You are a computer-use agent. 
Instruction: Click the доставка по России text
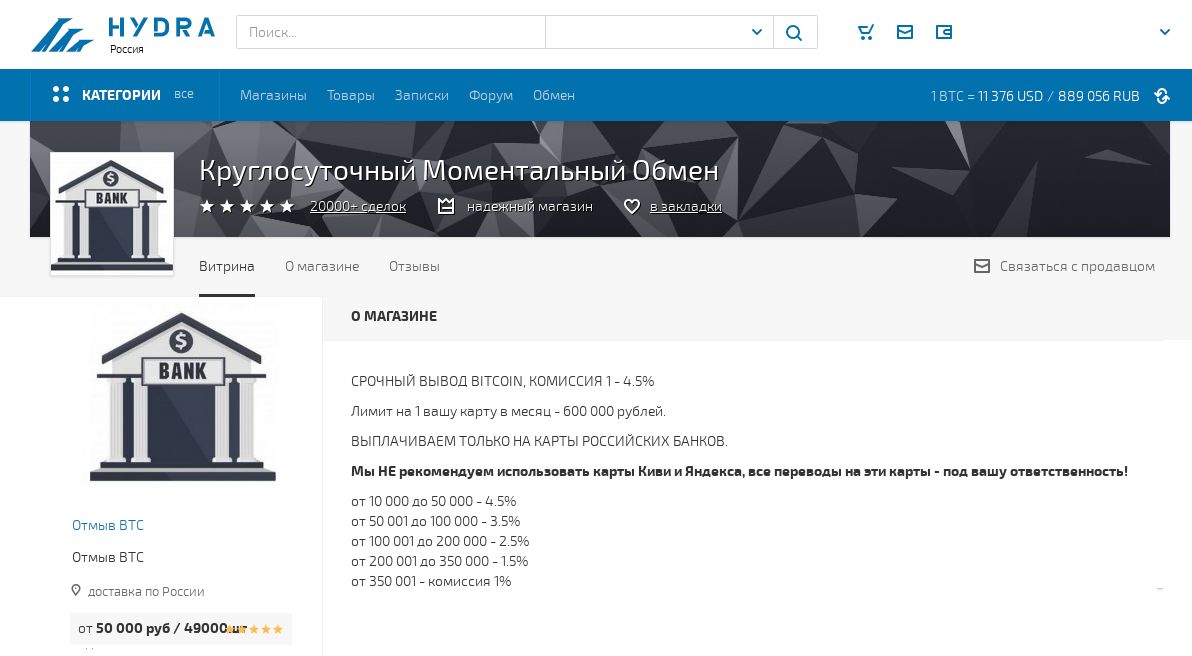146,591
